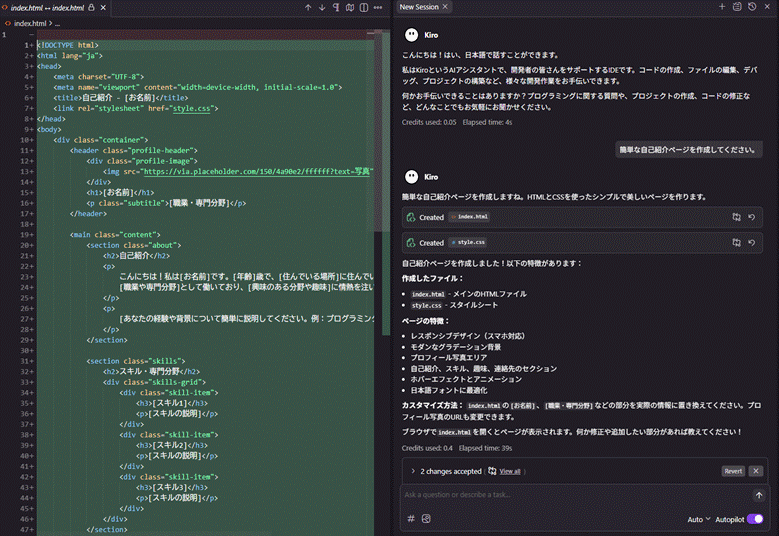
Task: Go to previous change with up arrow
Action: [307, 8]
